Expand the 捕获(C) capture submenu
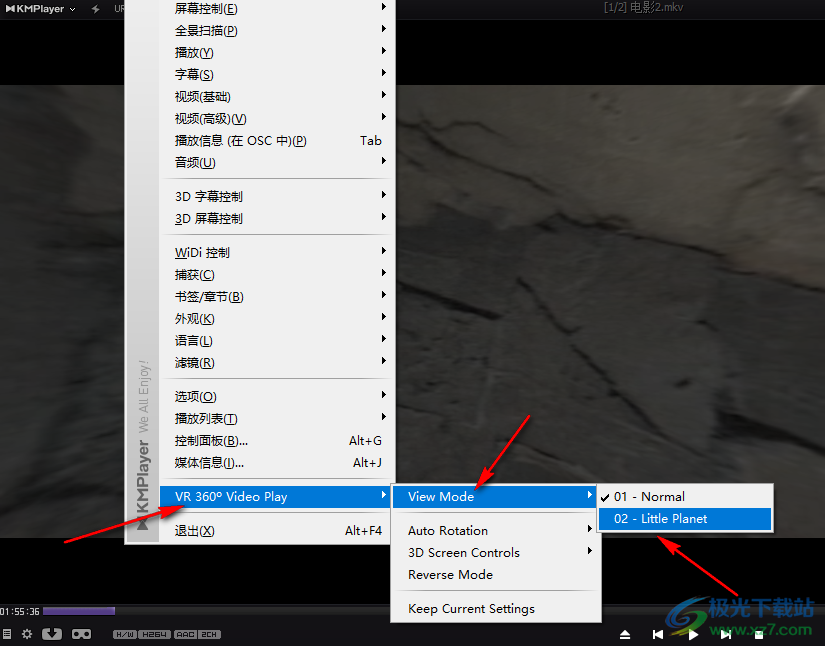 point(277,274)
